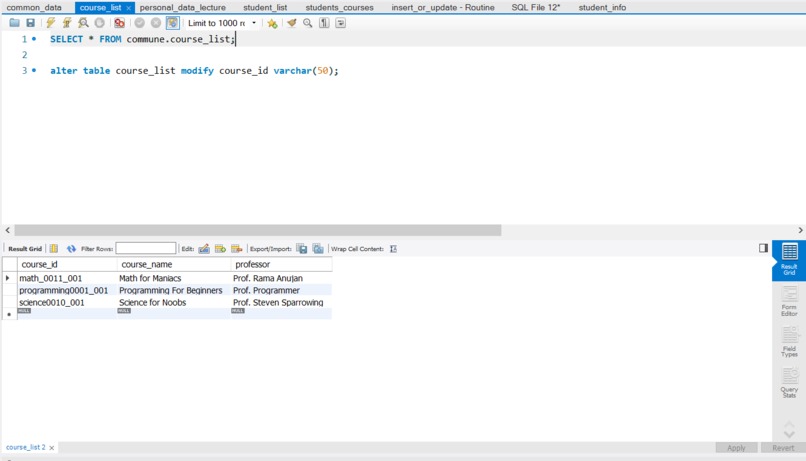Screen dimensions: 806x461
Task: Apply changes with Apply button
Action: click(736, 448)
